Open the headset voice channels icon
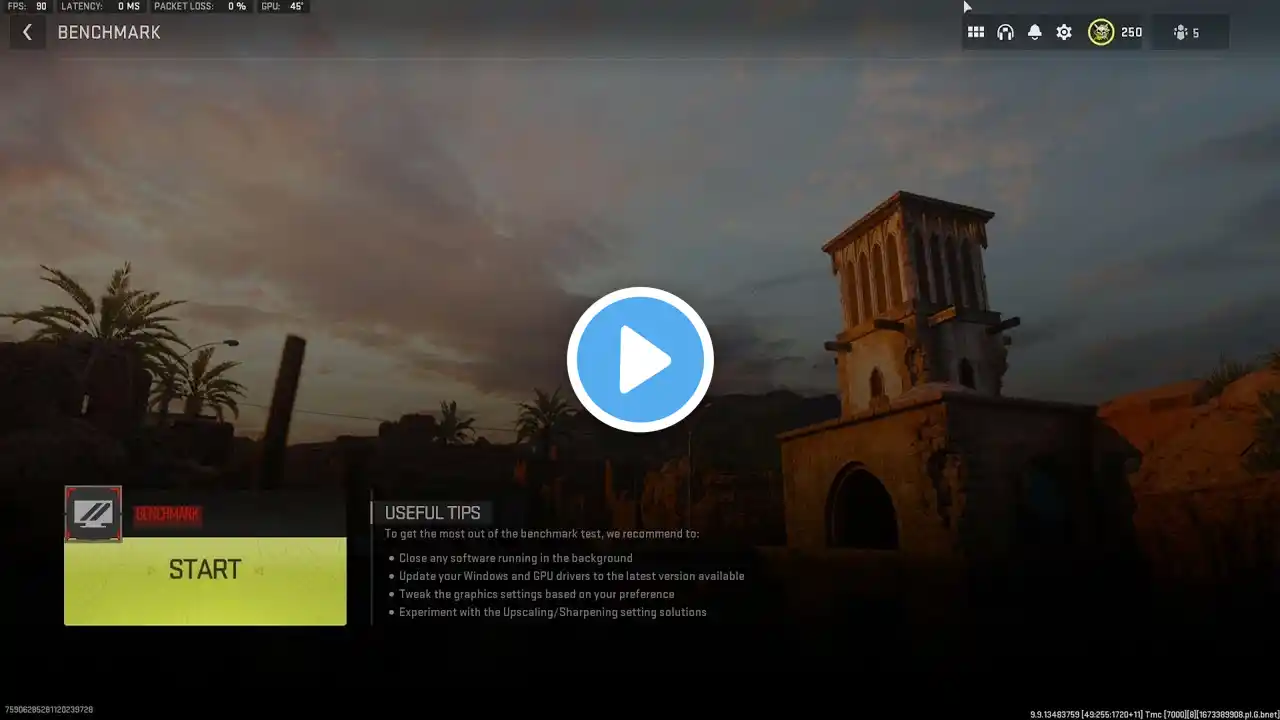Image resolution: width=1280 pixels, height=720 pixels. (1005, 33)
